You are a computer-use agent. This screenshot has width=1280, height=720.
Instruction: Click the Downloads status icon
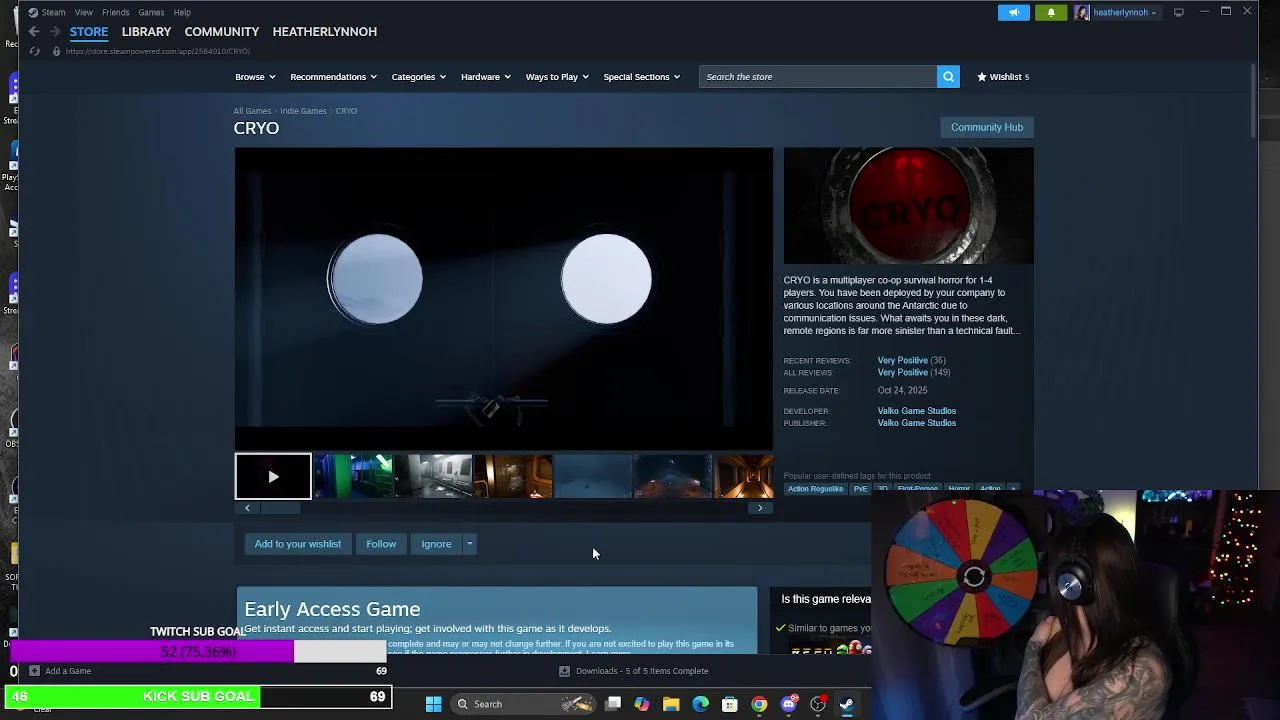564,671
